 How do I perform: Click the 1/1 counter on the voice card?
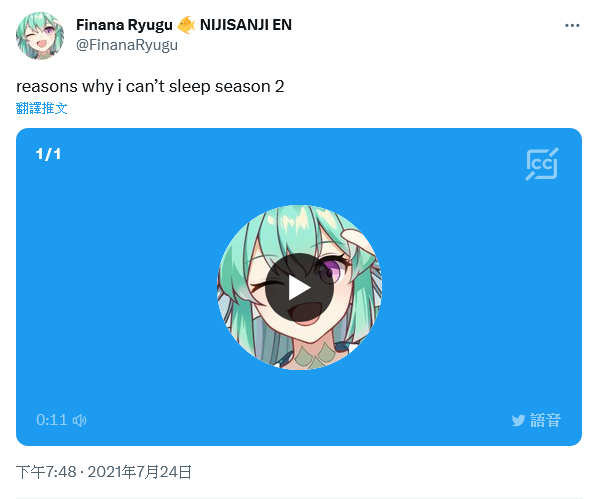pyautogui.click(x=48, y=154)
